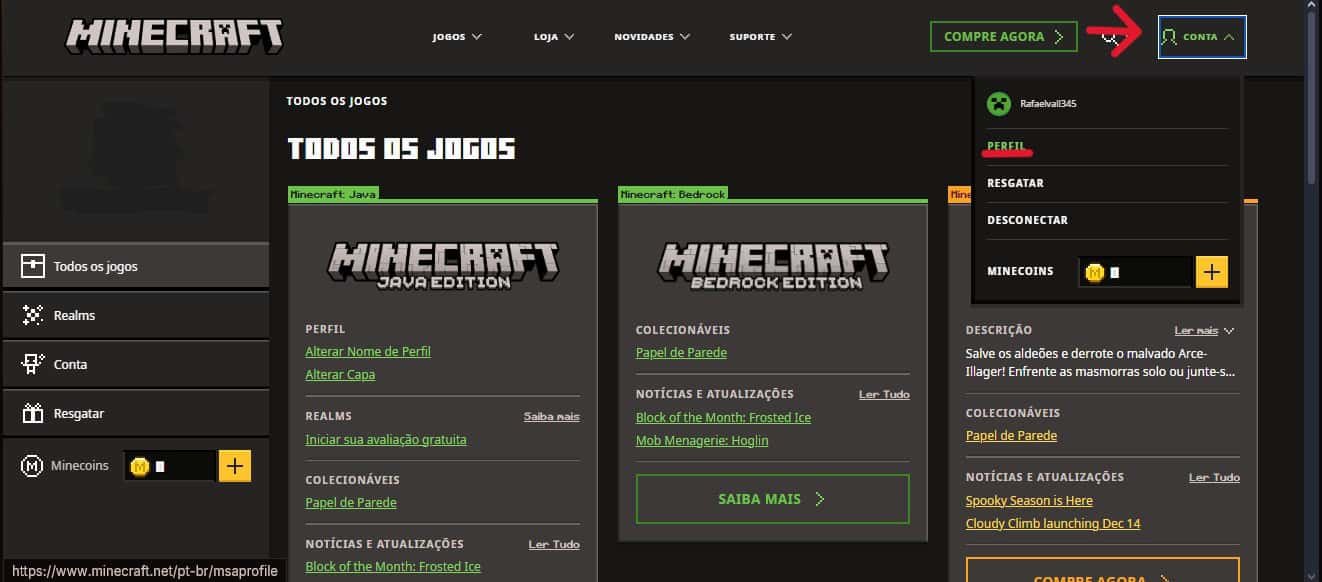Click the Minecraft logo in the header
Image resolution: width=1322 pixels, height=582 pixels.
click(175, 36)
